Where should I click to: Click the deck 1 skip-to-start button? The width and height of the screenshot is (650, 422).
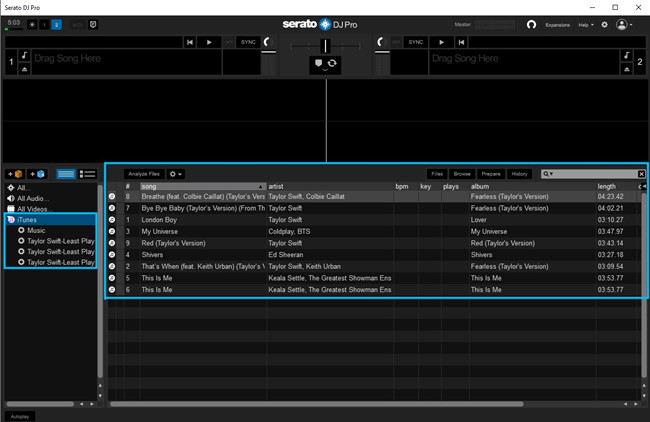[x=189, y=42]
